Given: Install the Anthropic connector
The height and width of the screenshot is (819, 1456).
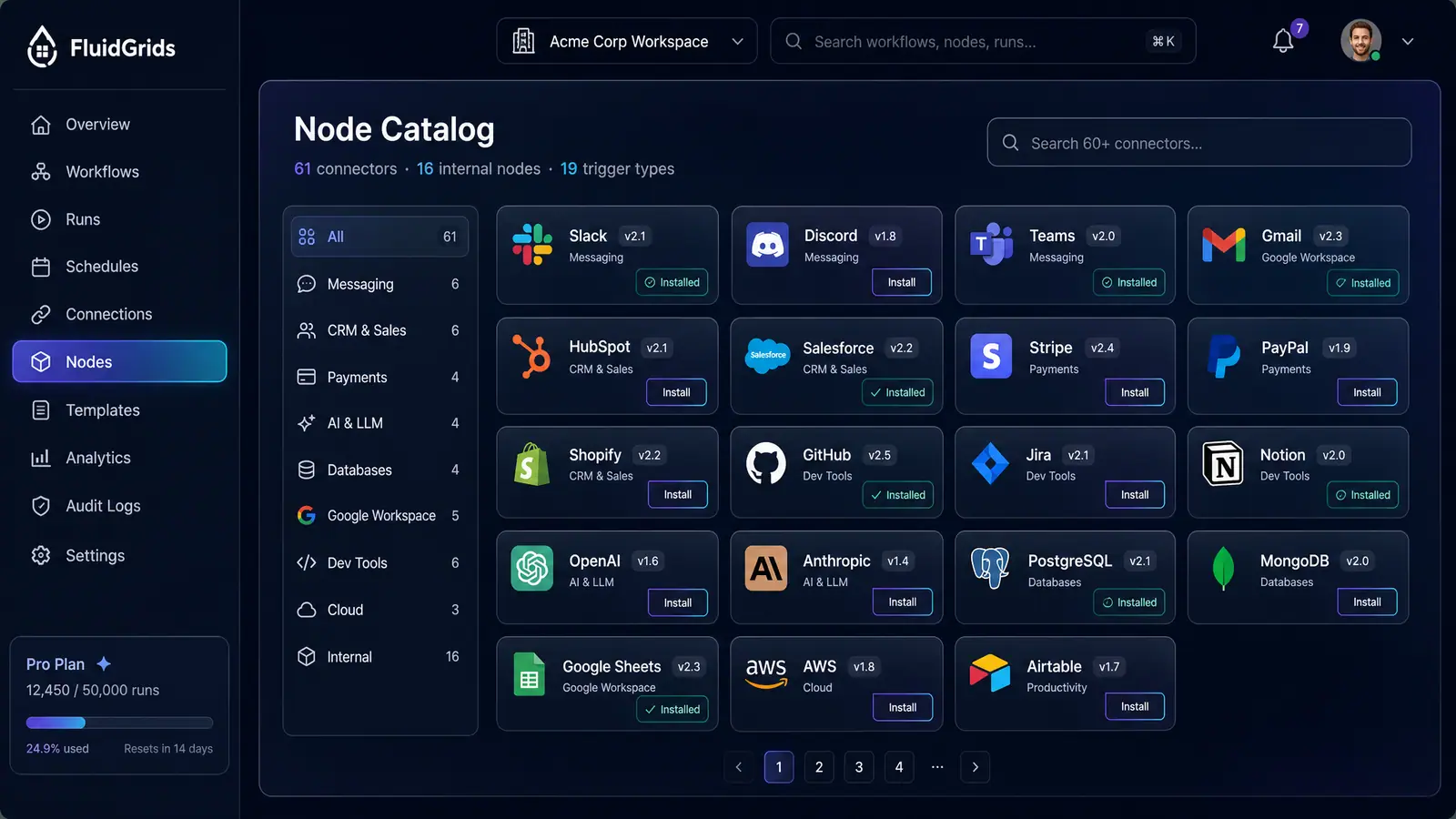Looking at the screenshot, I should click(903, 602).
